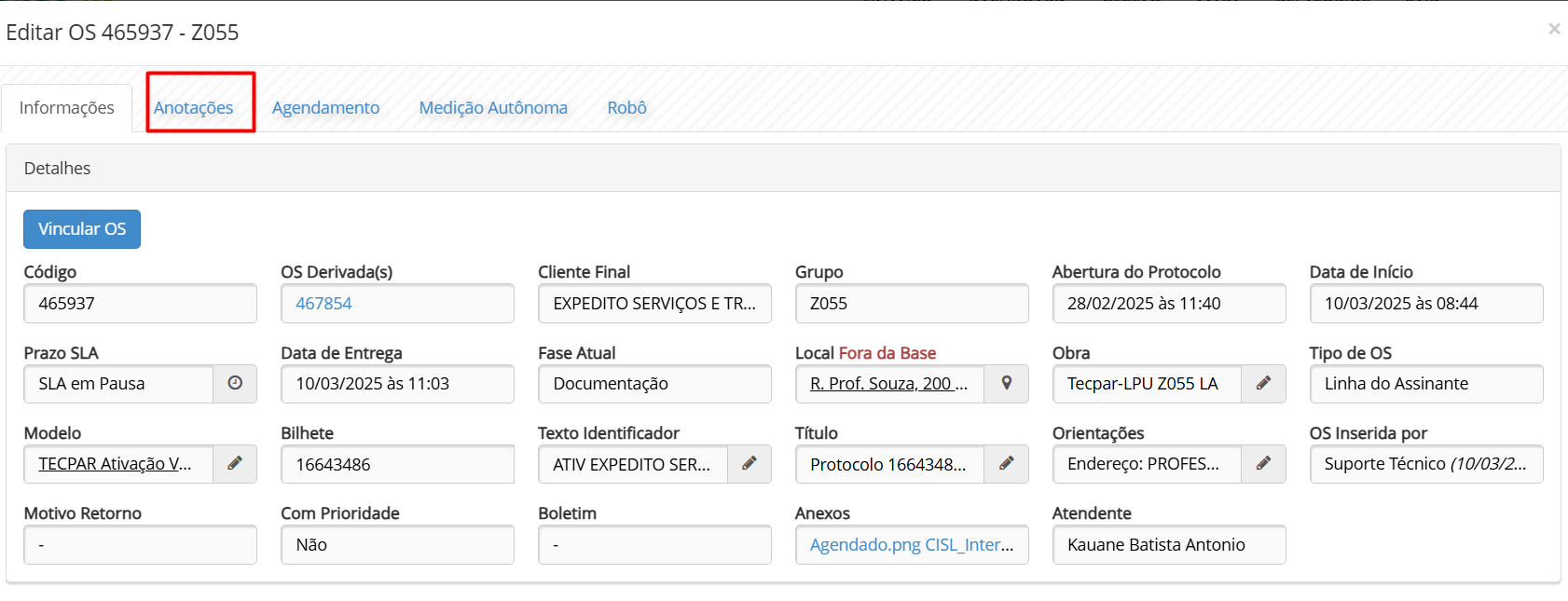Open derived OS 467854 link

[323, 303]
